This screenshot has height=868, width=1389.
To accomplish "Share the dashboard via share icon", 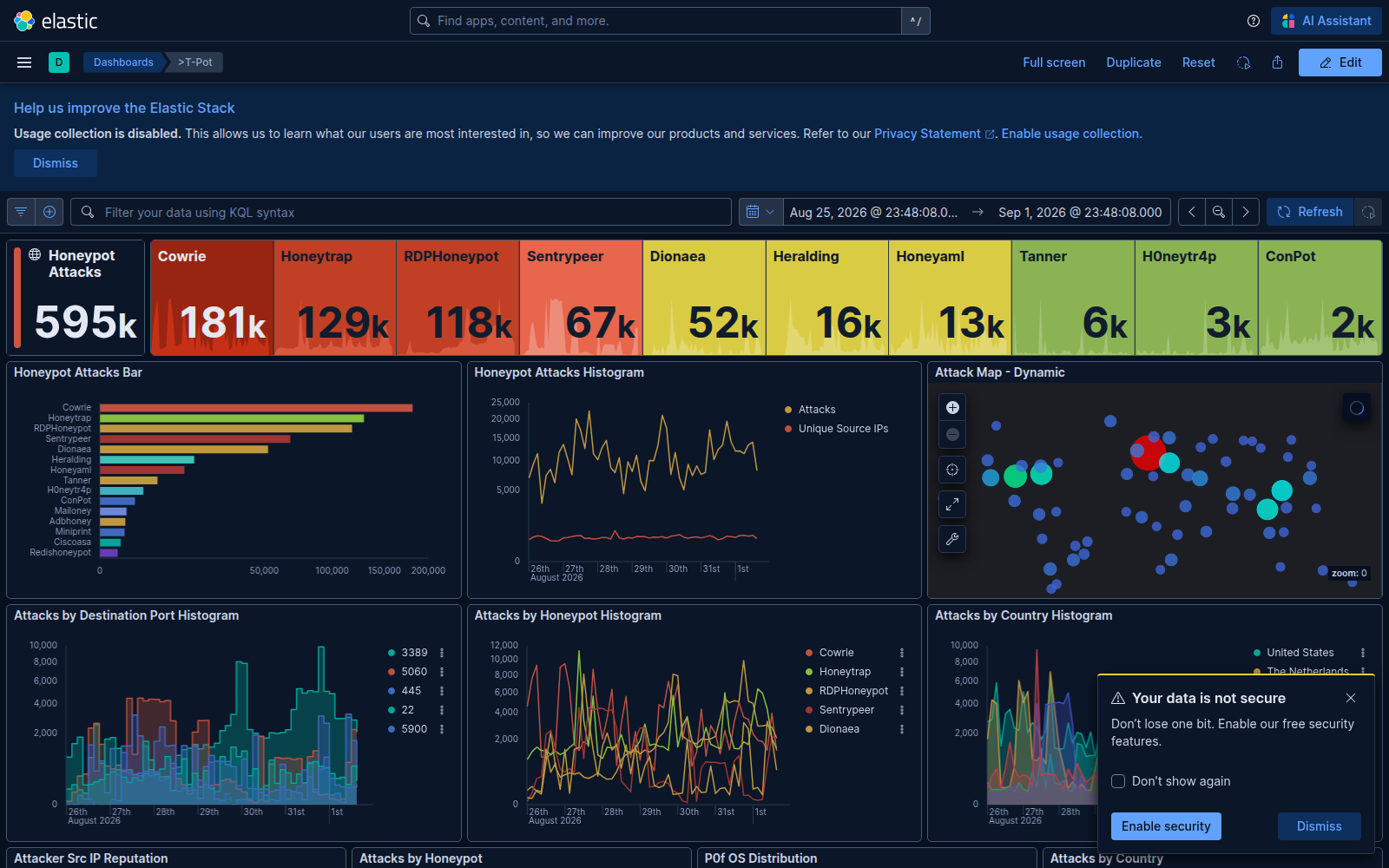I will click(x=1277, y=62).
